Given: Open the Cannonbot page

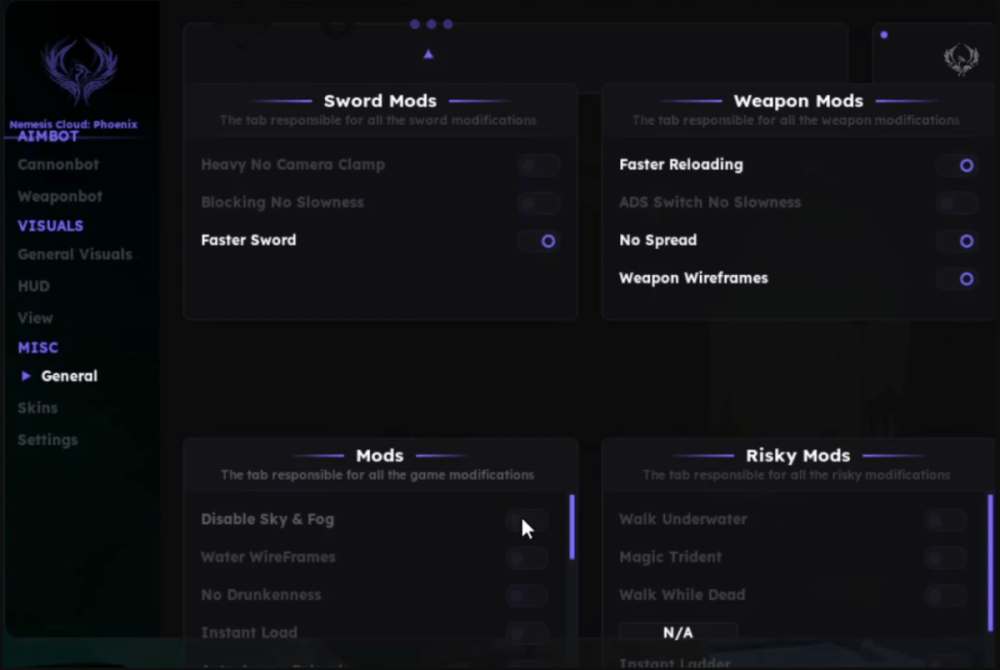Looking at the screenshot, I should (x=58, y=164).
